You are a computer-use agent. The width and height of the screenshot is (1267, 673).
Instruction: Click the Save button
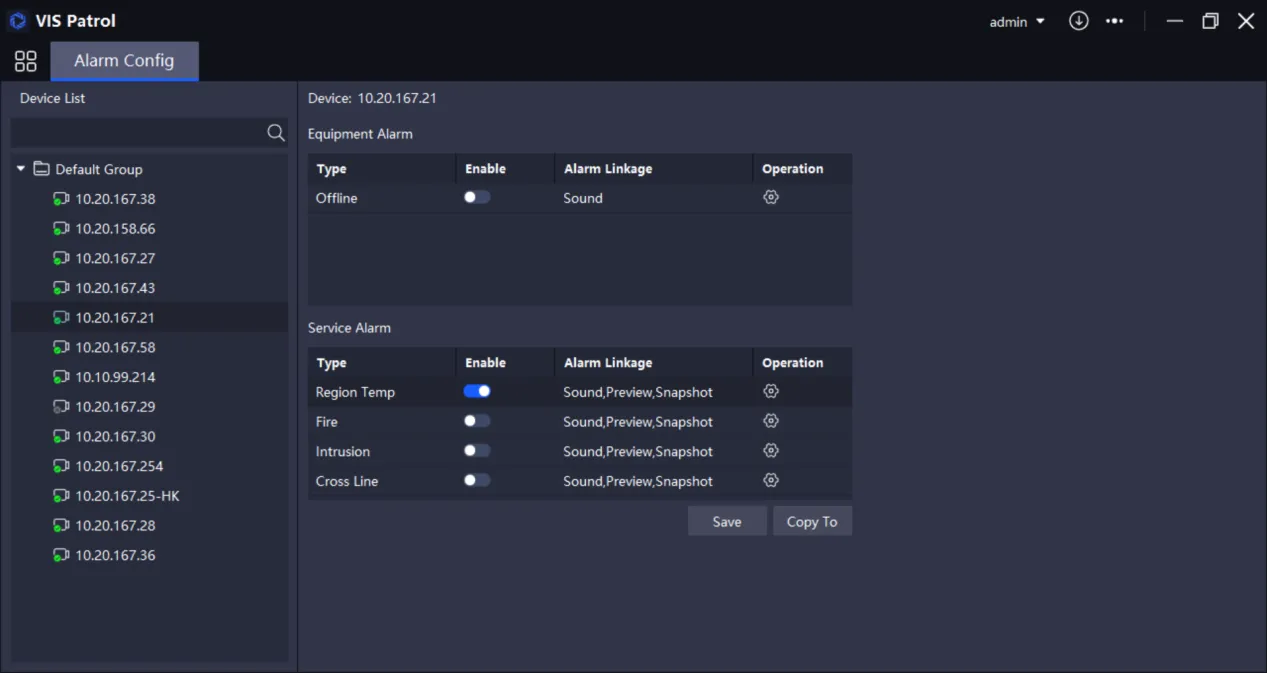[x=727, y=521]
